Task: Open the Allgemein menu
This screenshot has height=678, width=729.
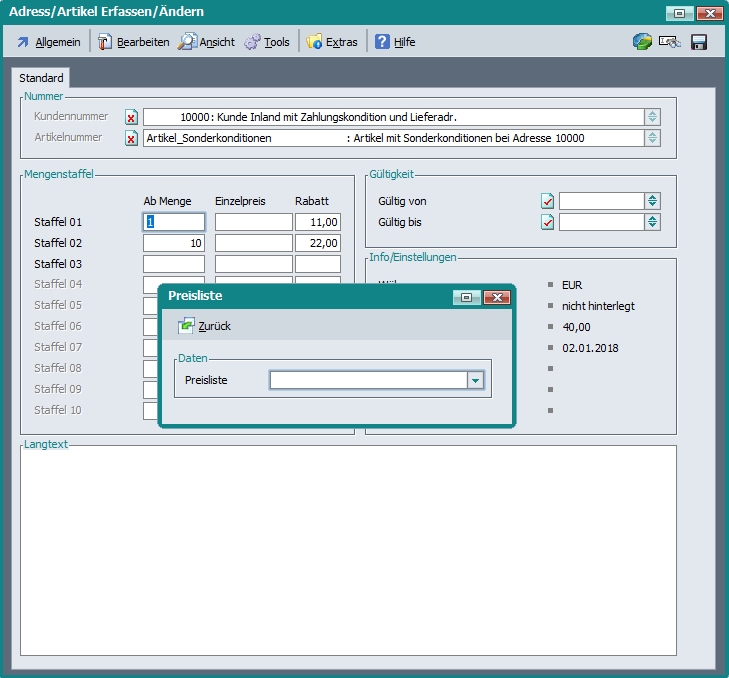Action: 48,42
